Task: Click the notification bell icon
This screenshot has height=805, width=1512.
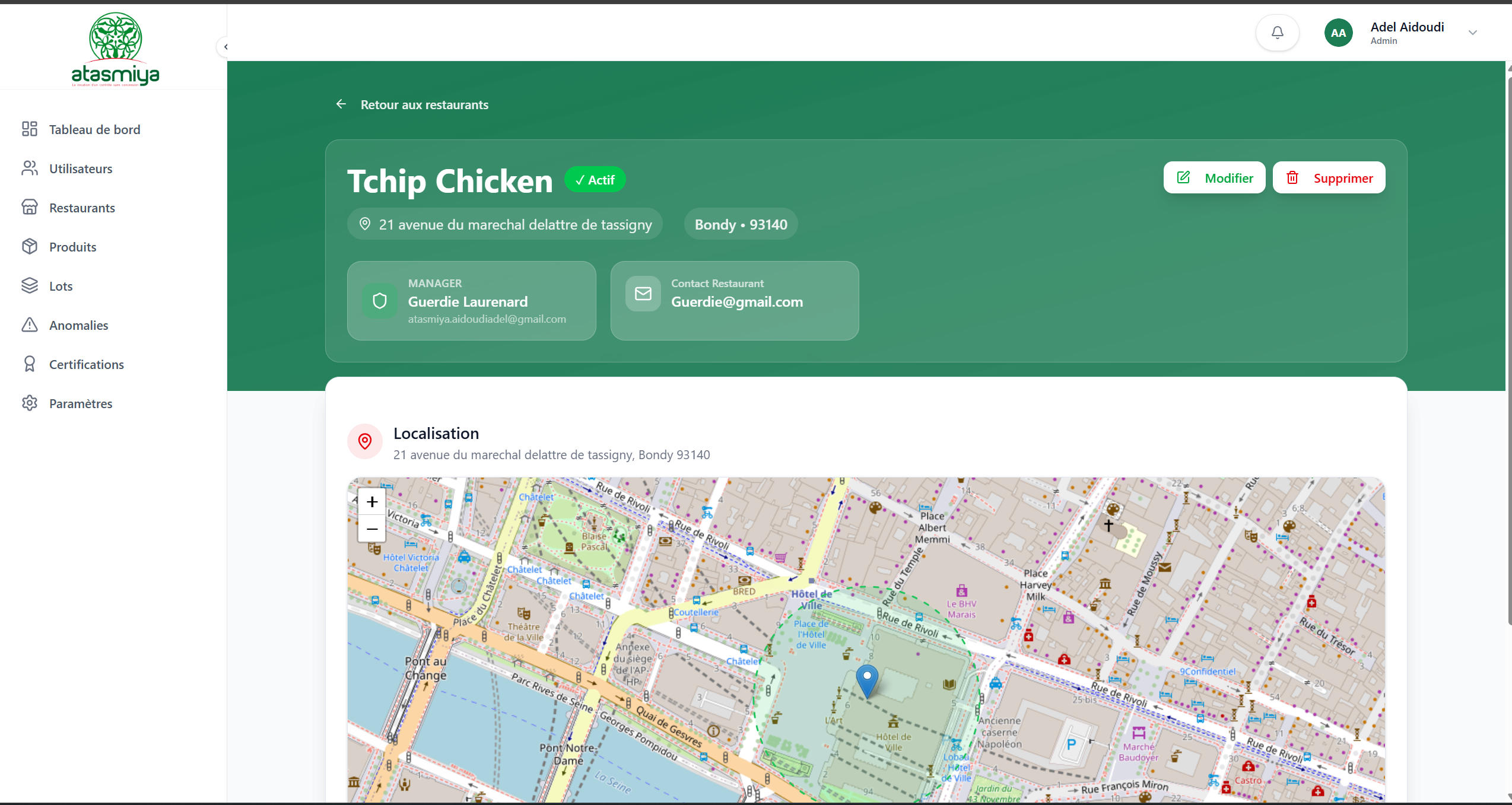Action: click(x=1277, y=33)
